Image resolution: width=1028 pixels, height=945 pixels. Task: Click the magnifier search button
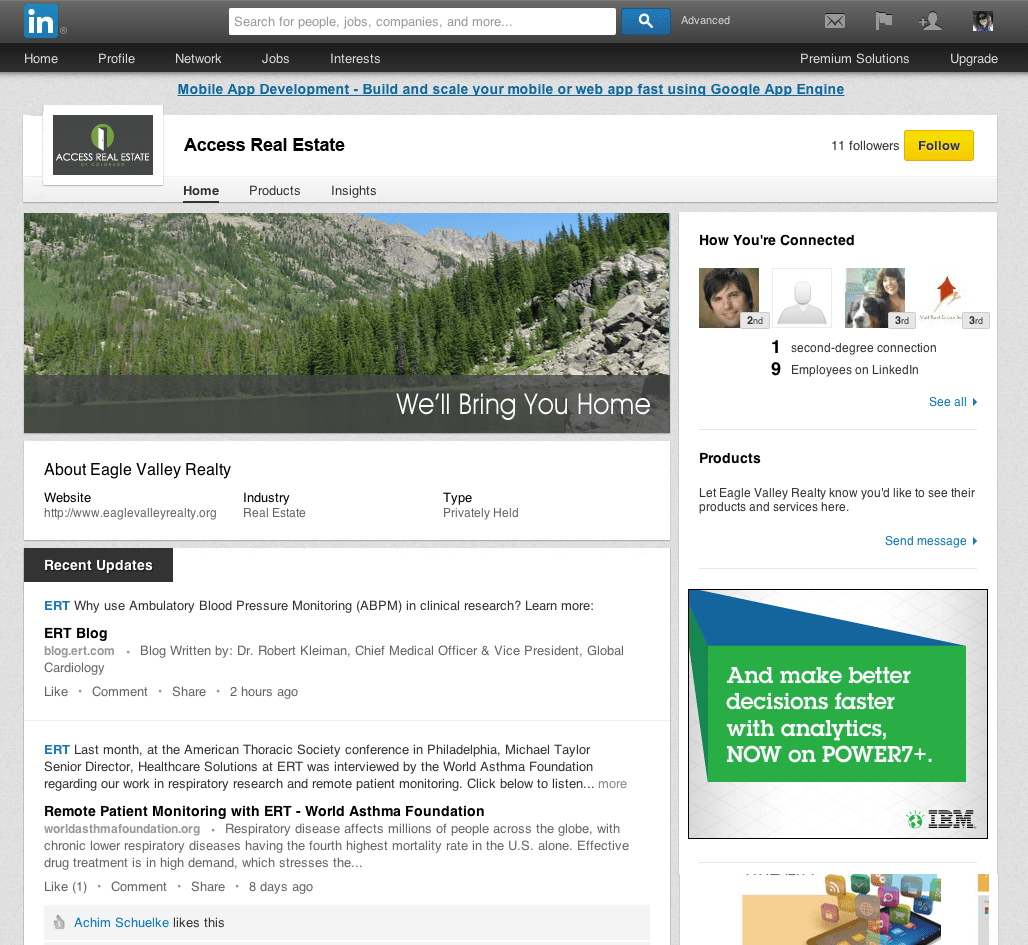coord(646,21)
